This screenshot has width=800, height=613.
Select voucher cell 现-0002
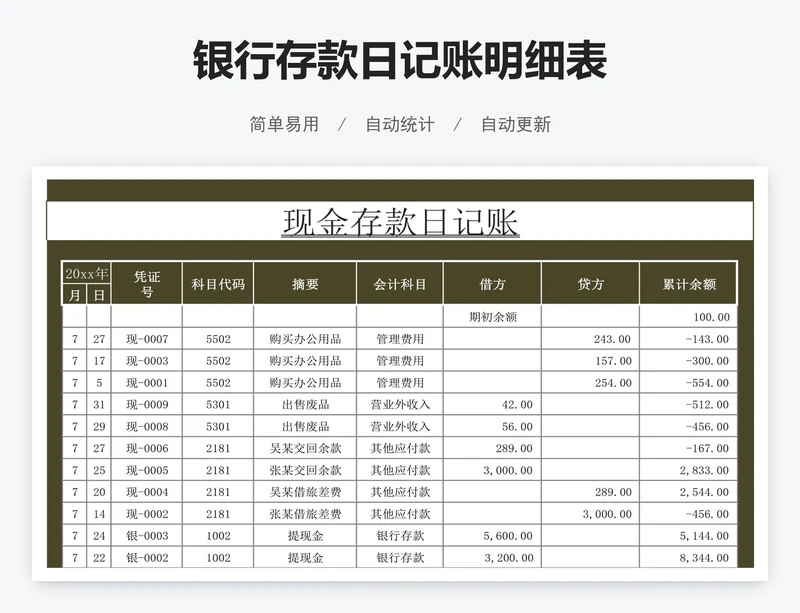point(147,514)
